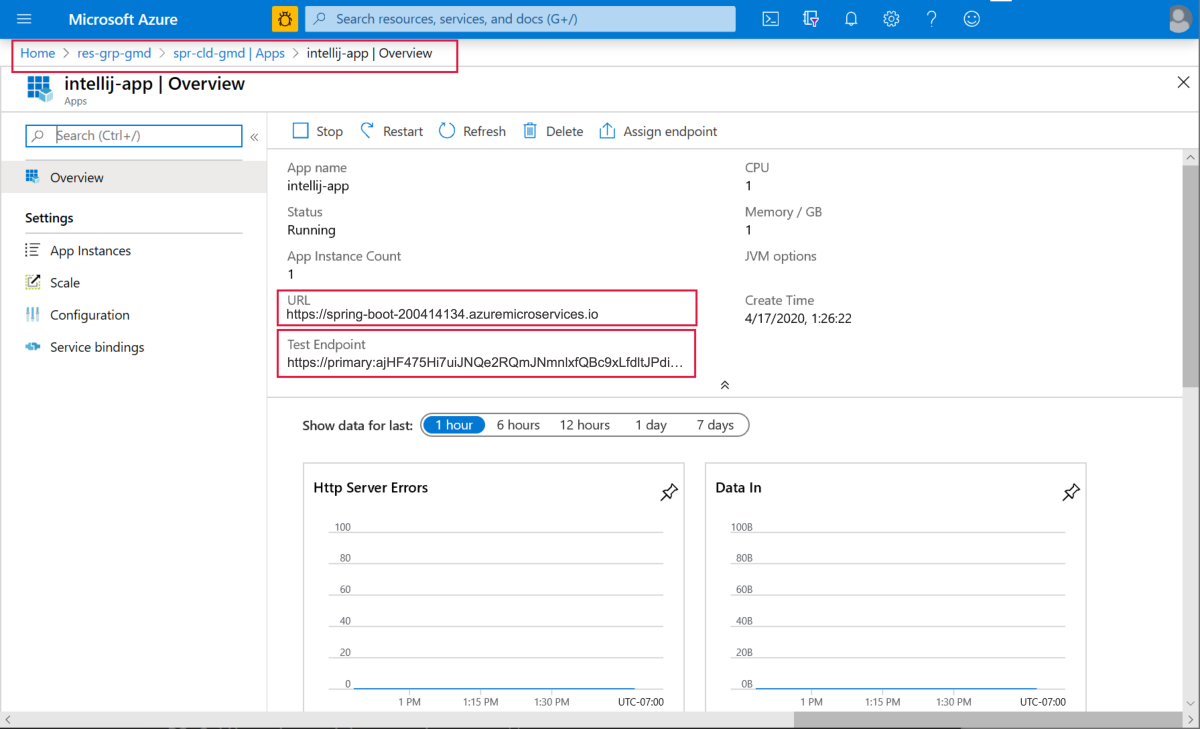Open App Instances in the settings menu
This screenshot has height=729, width=1200.
point(90,251)
